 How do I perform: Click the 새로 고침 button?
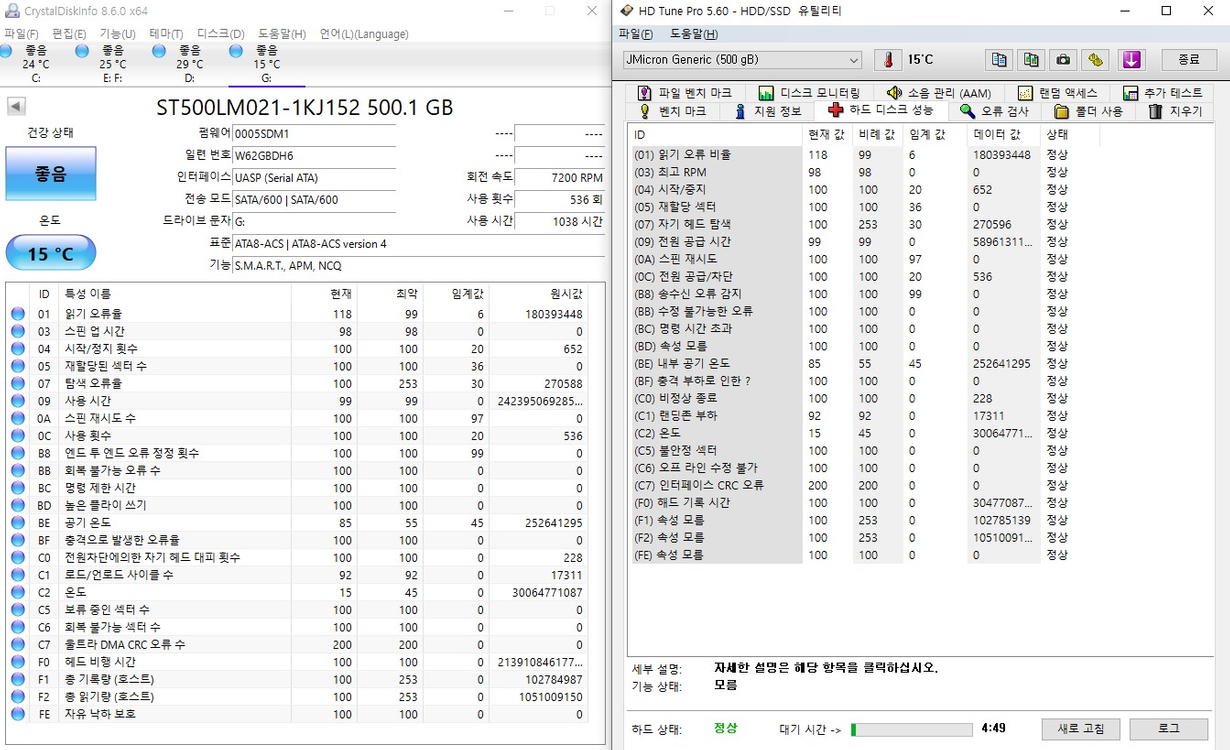pyautogui.click(x=1080, y=730)
